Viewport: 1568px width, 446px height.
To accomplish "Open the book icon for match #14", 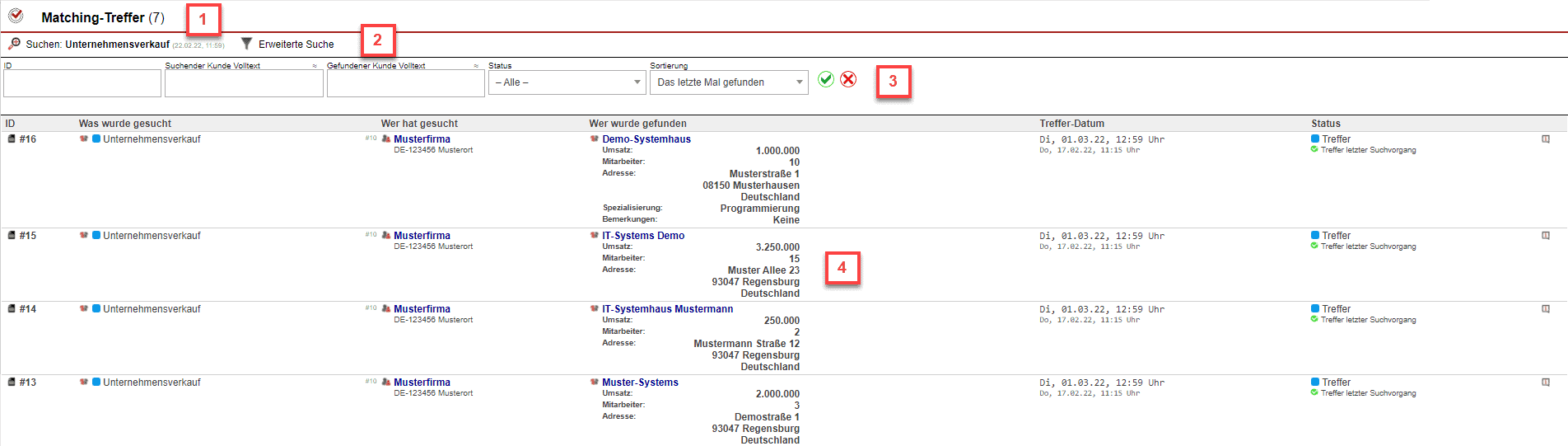I will [x=1546, y=309].
